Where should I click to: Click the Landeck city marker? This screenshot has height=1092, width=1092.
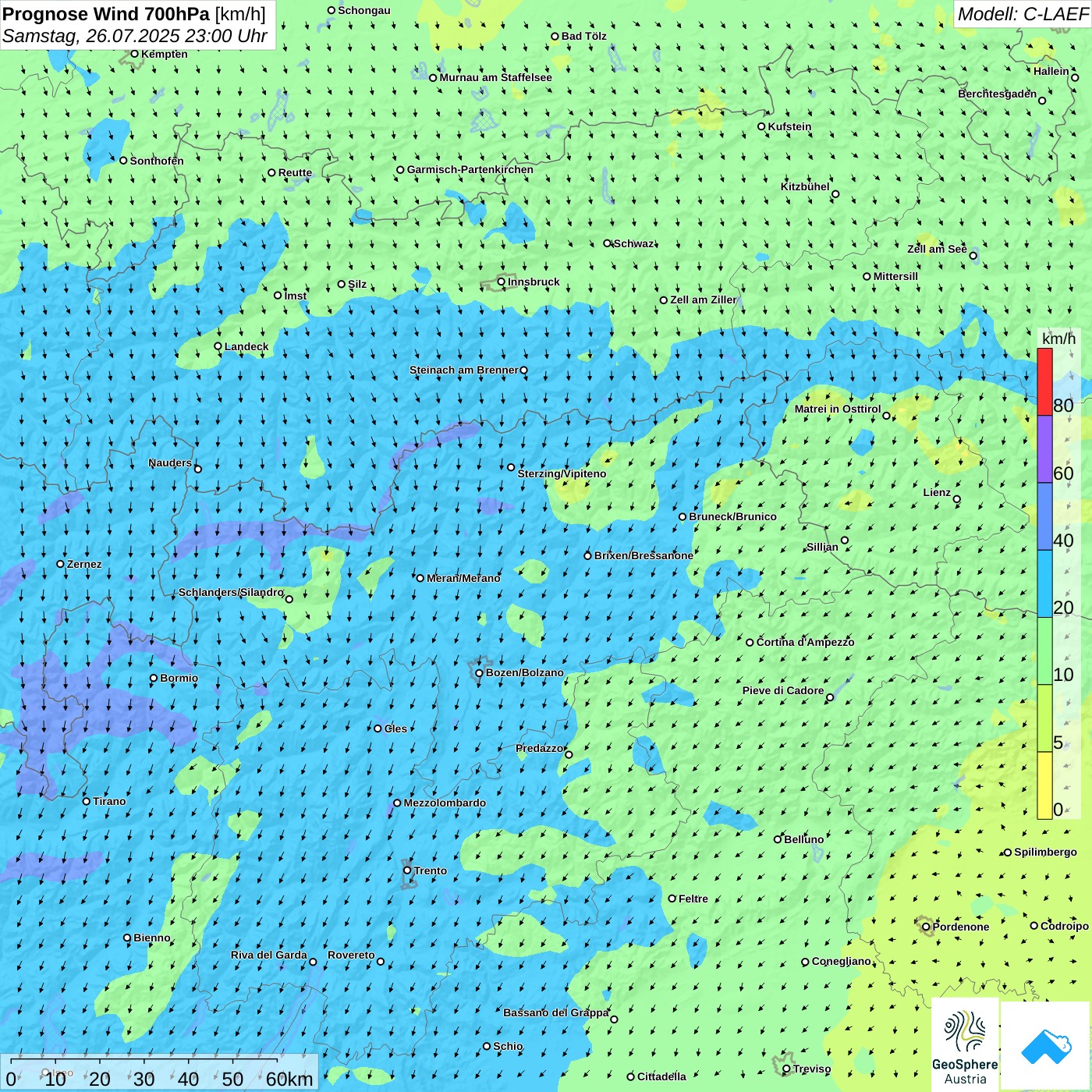coord(218,346)
